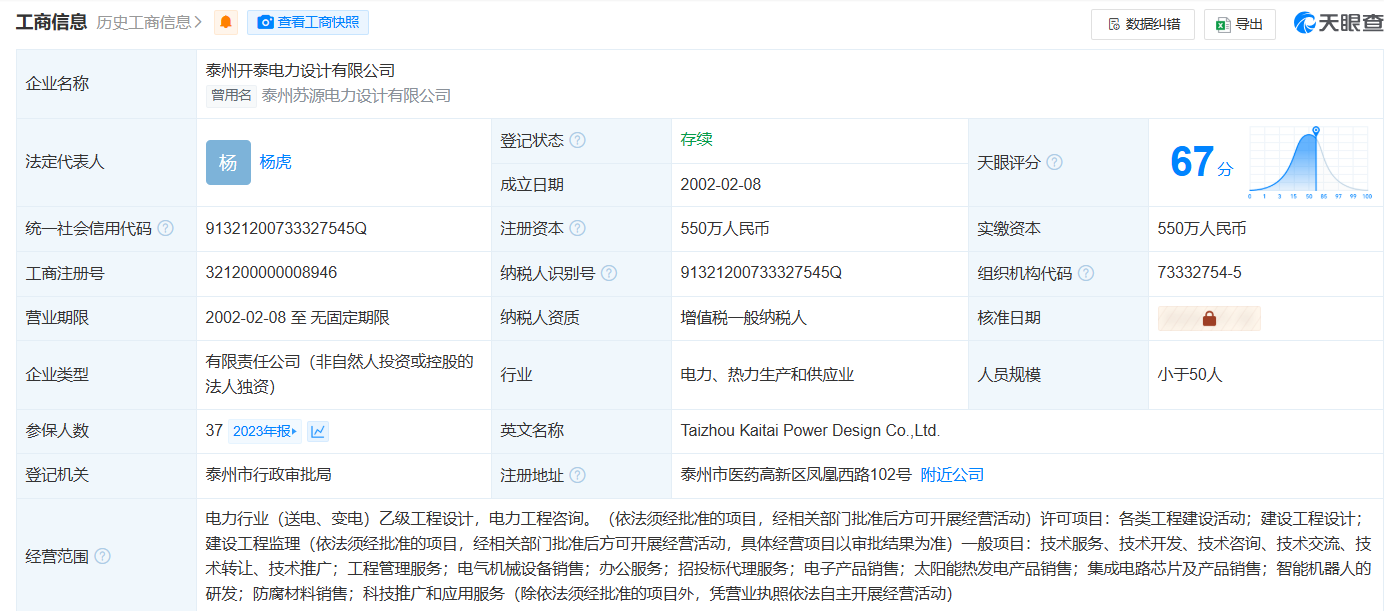1384x611 pixels.
Task: Open help icon beside 天眼评分
Action: pyautogui.click(x=1054, y=162)
